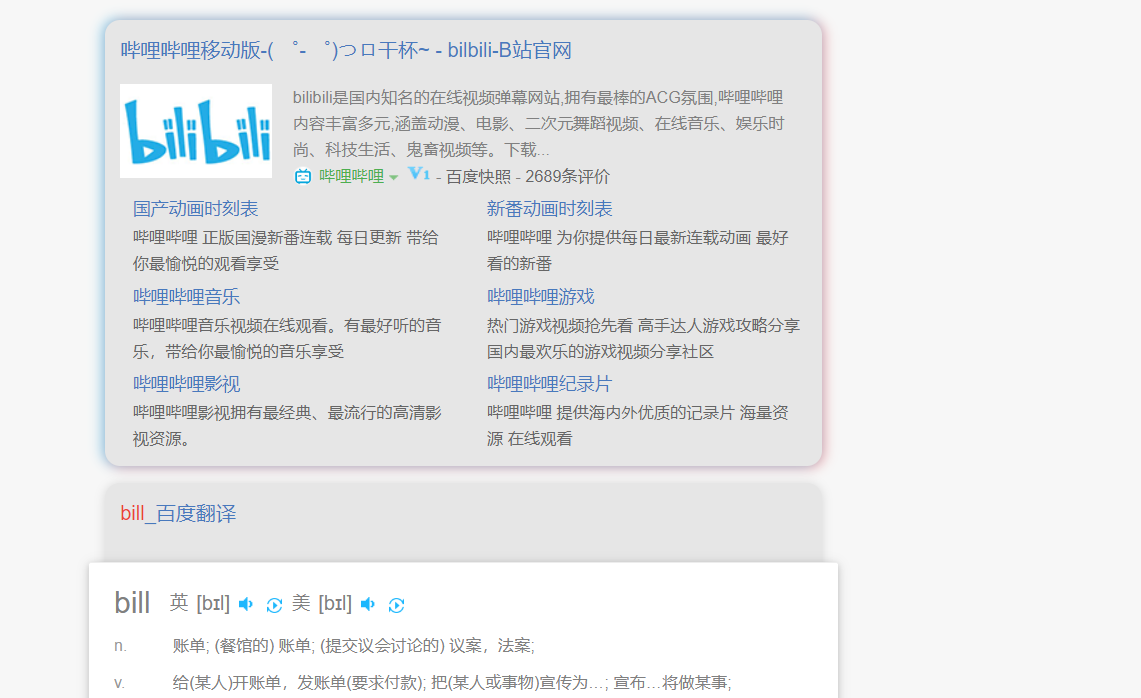Click the American phonetic 美 [bɪl] text
The image size is (1141, 698).
coord(322,603)
